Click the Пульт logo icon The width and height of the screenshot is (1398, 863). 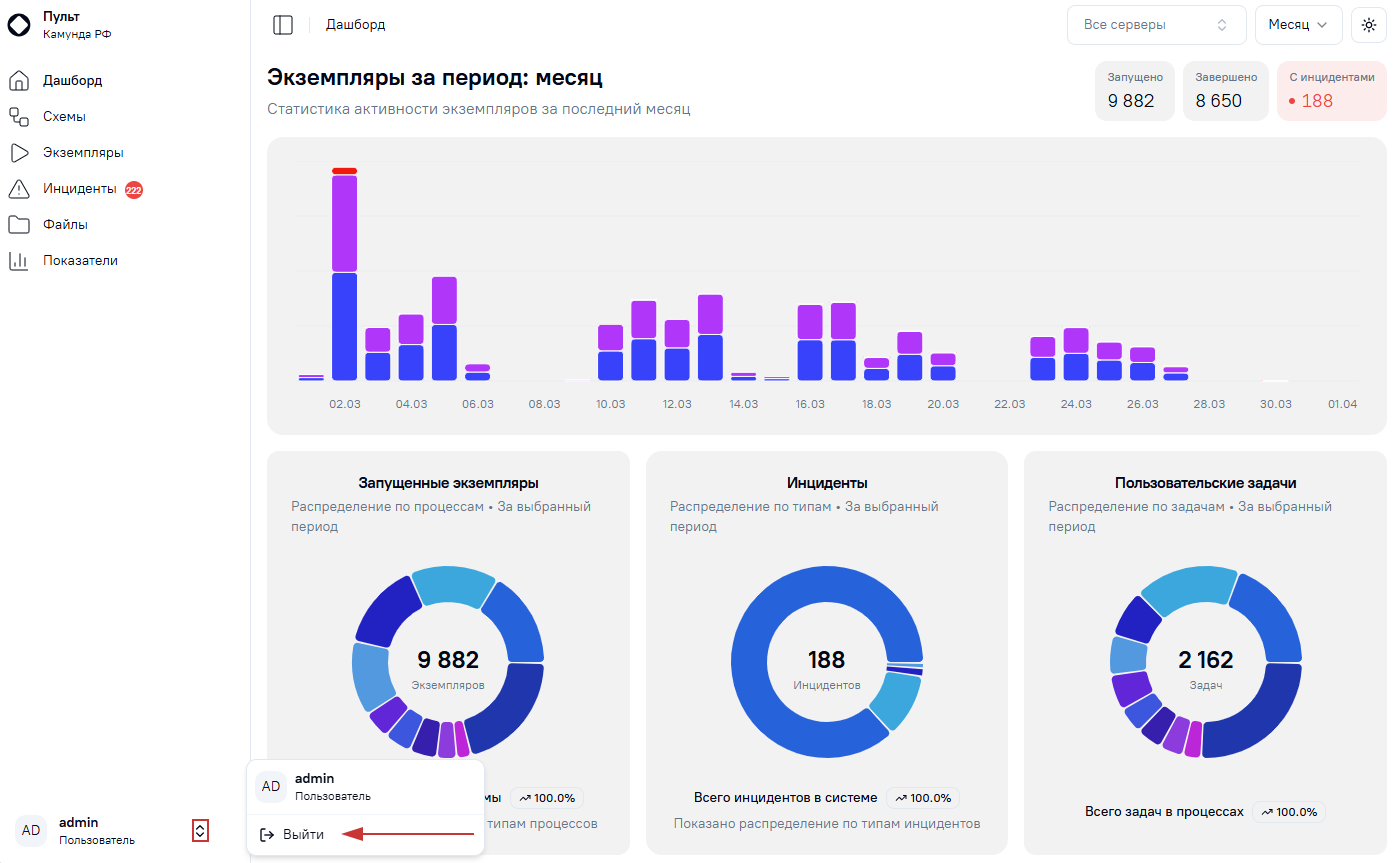[x=19, y=25]
